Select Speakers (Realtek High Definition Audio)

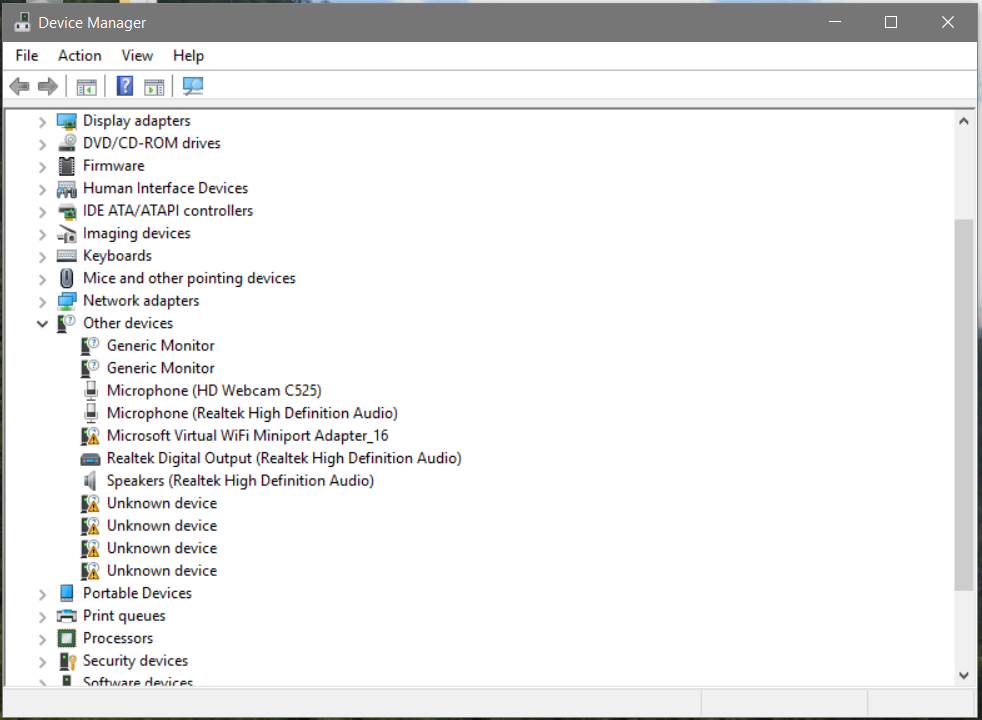240,481
